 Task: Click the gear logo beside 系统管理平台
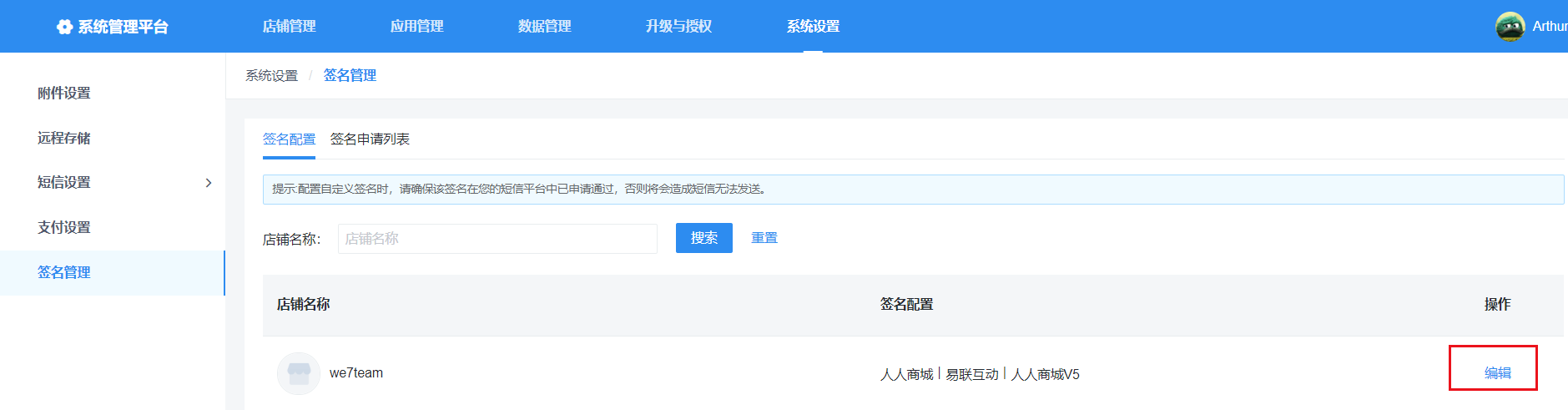[x=64, y=27]
